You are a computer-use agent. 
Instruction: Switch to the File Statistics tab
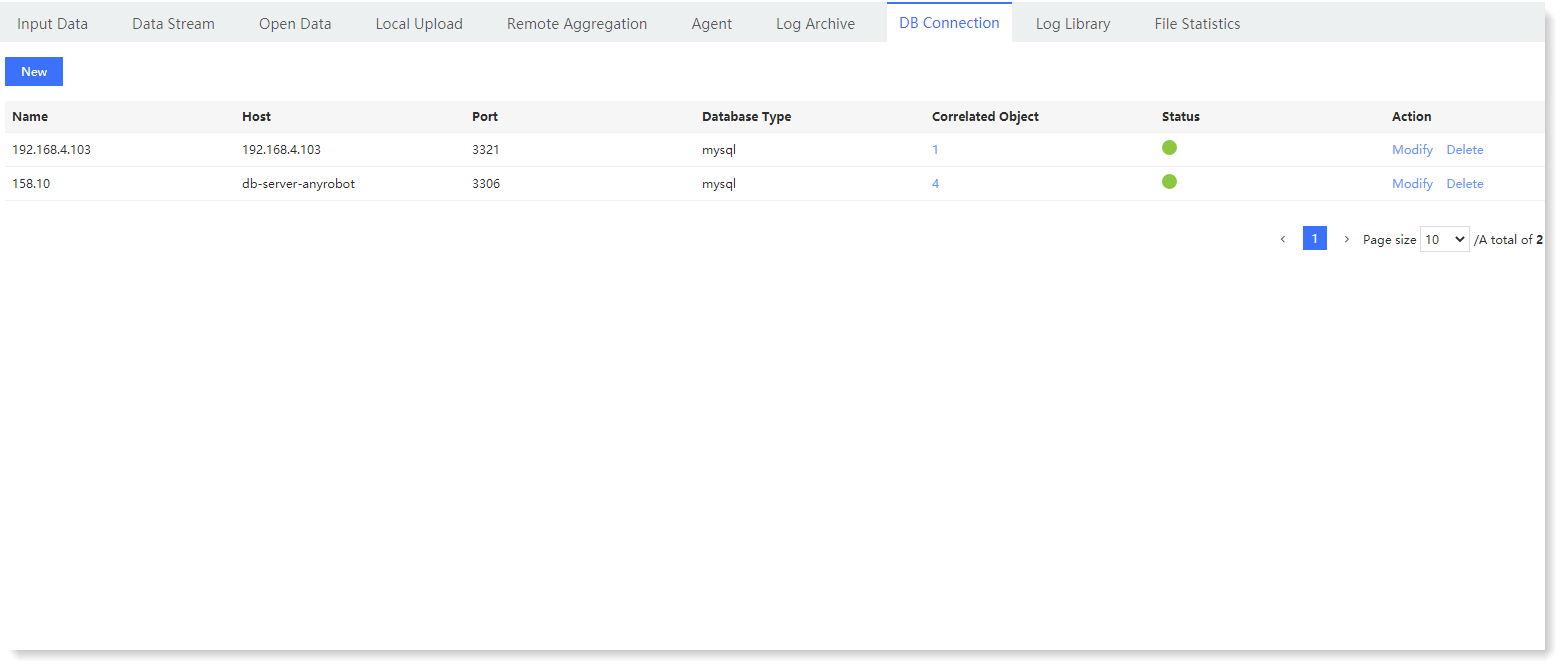pyautogui.click(x=1197, y=24)
